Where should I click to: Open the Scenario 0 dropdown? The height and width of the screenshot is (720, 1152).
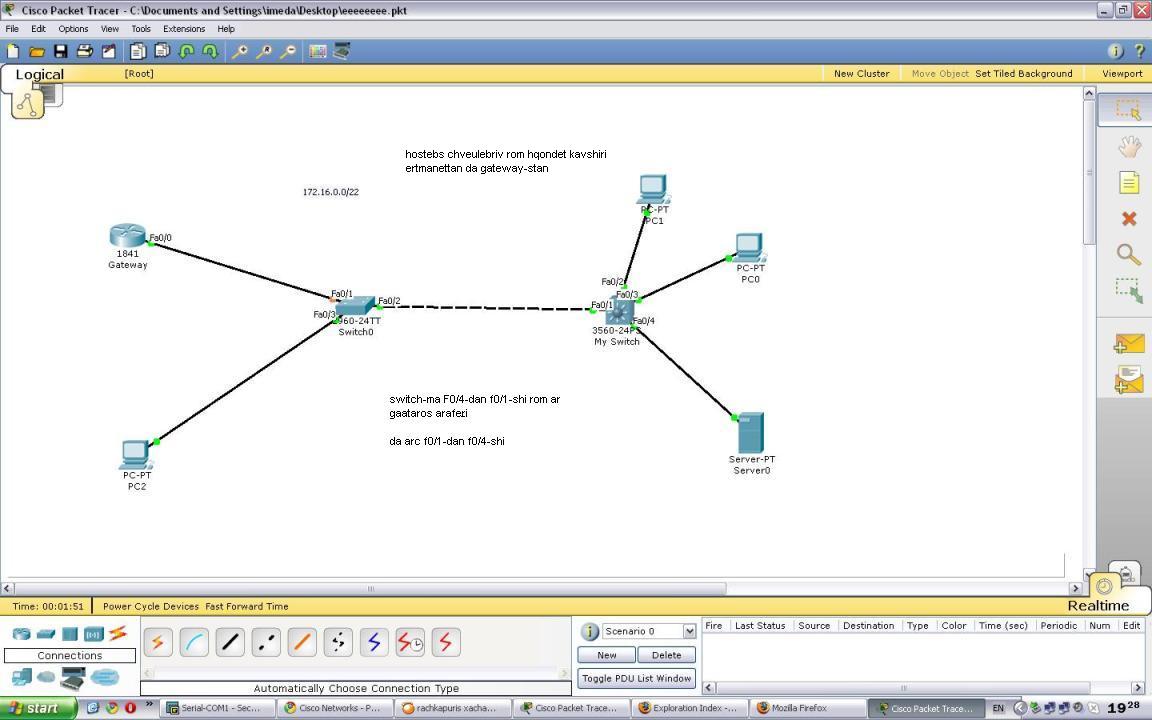click(689, 631)
